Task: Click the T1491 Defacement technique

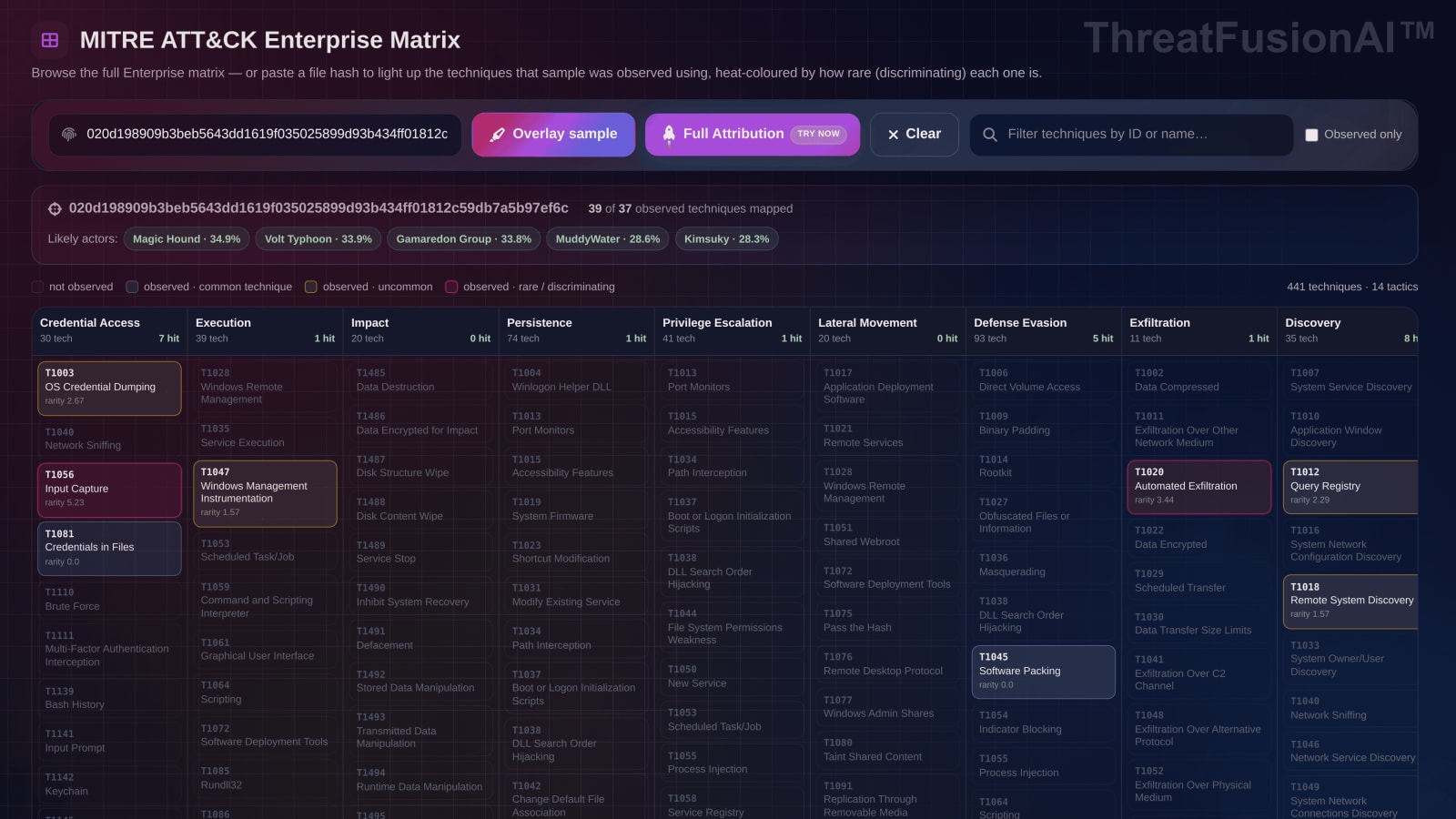Action: point(420,639)
